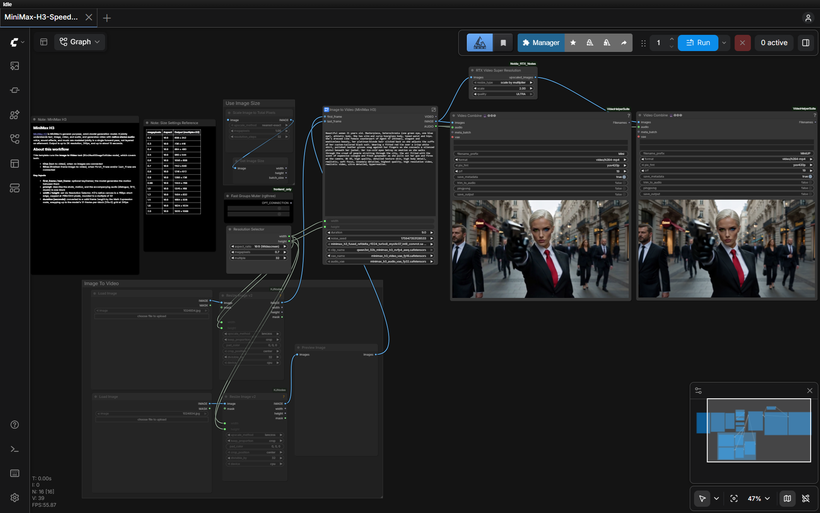
Task: Click the Manager button
Action: pos(541,43)
